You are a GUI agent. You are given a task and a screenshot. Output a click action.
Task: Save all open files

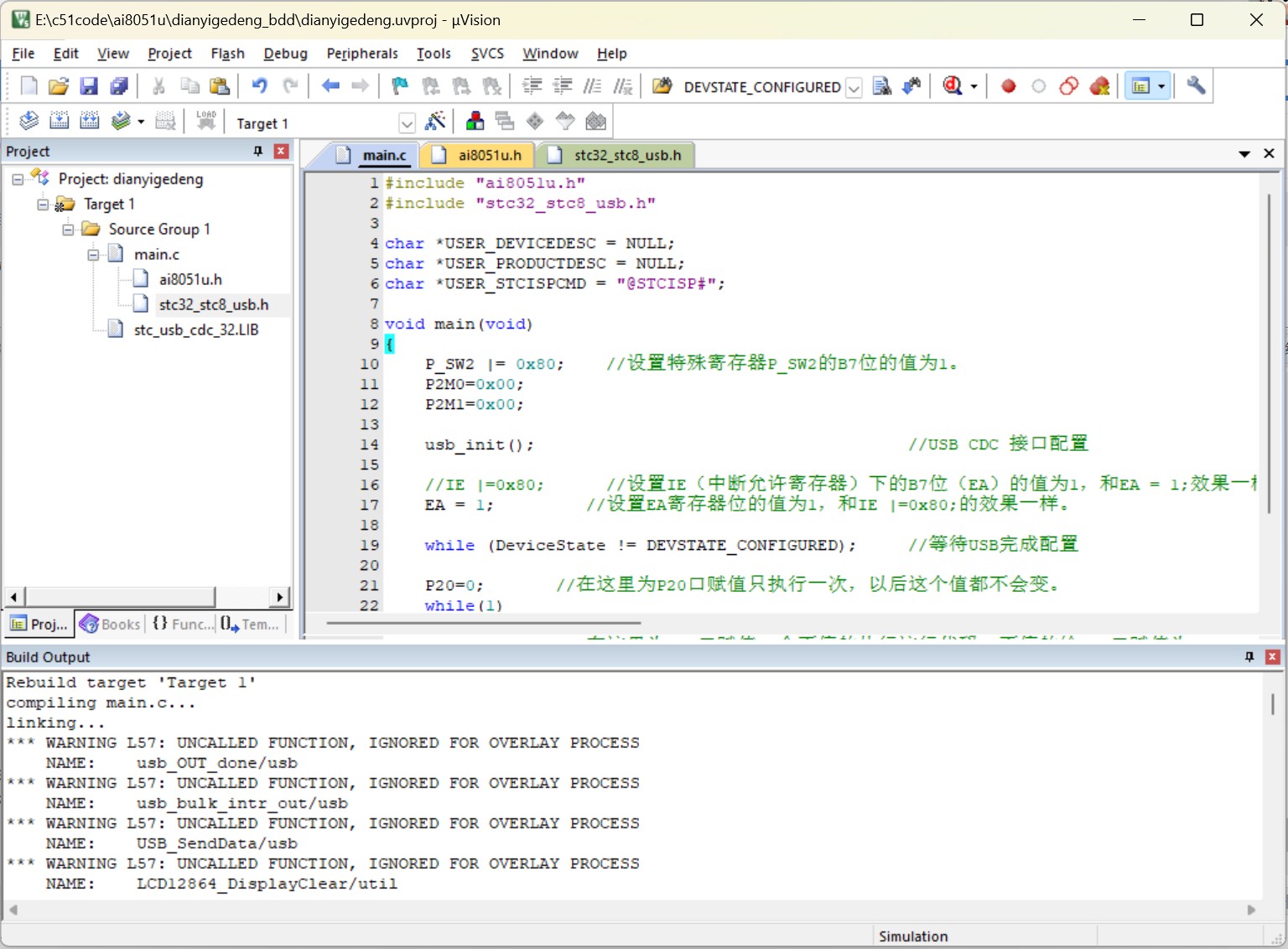[119, 86]
